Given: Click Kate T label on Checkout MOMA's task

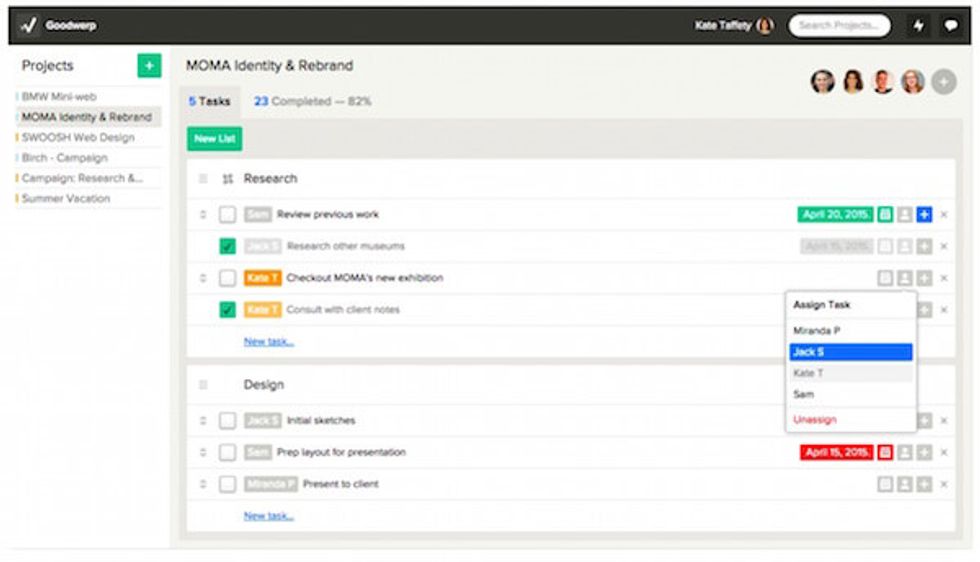Looking at the screenshot, I should 262,278.
